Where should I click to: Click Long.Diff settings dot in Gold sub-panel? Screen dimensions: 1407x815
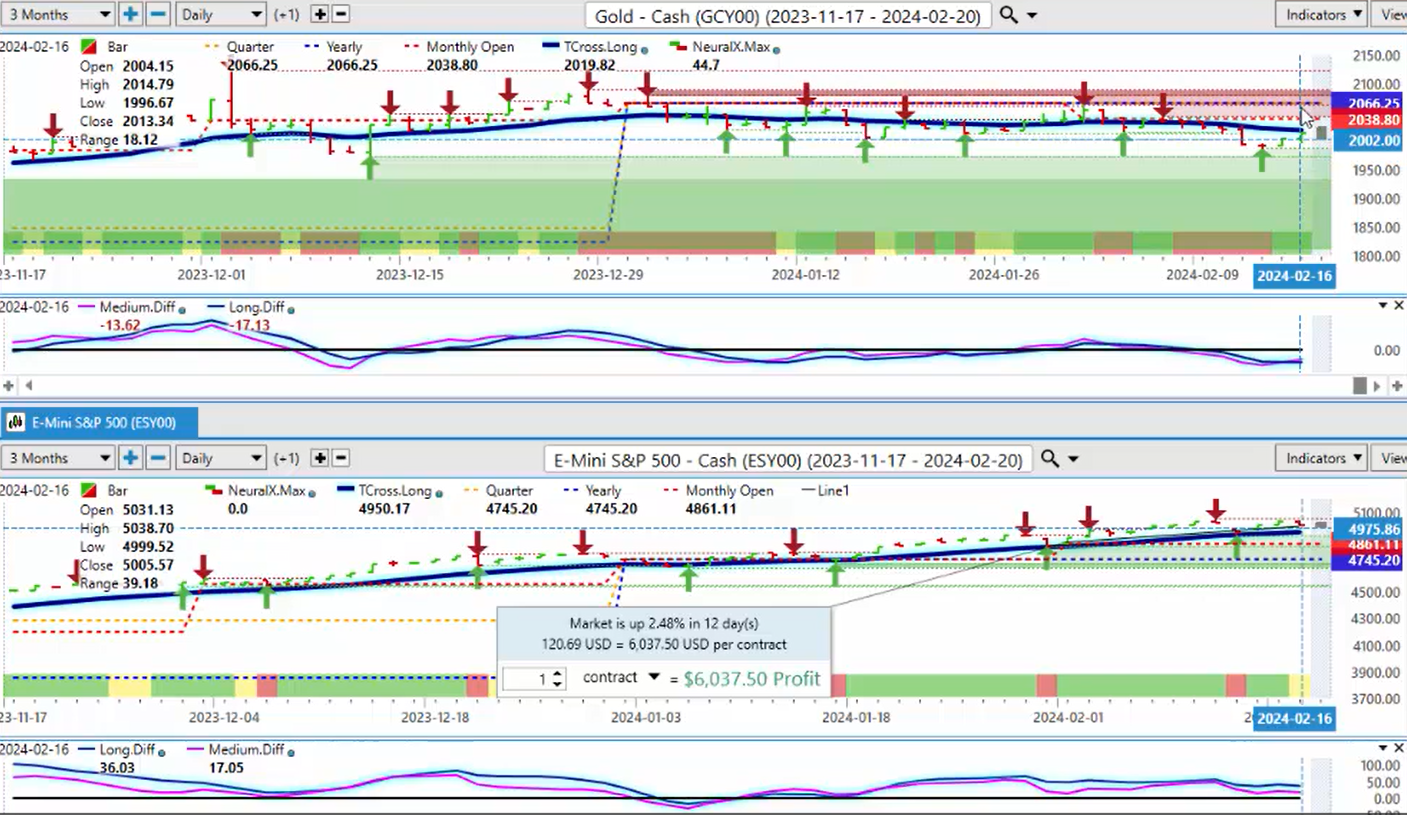coord(290,309)
